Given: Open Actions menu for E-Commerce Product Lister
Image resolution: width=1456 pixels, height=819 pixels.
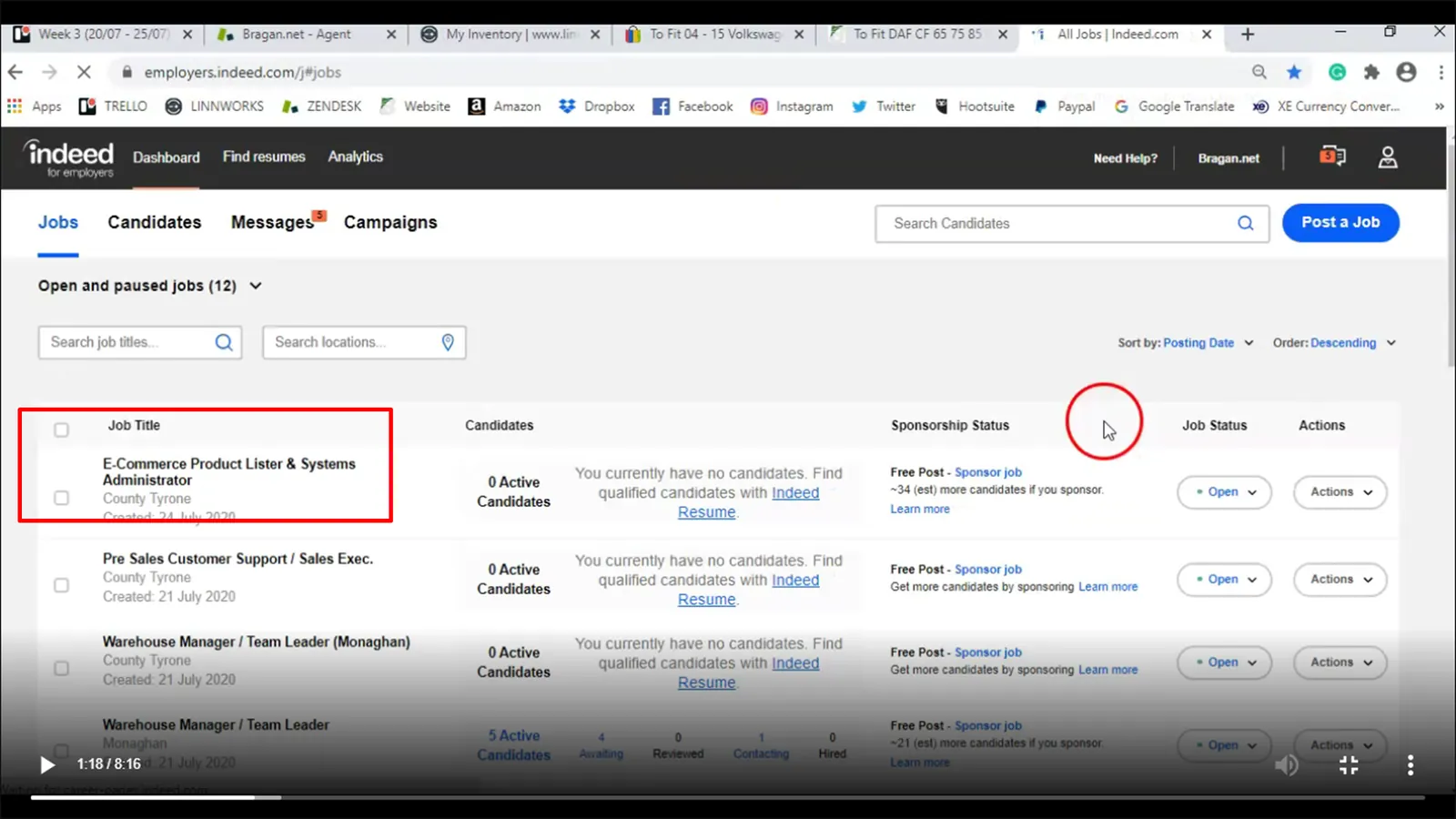Looking at the screenshot, I should point(1340,492).
